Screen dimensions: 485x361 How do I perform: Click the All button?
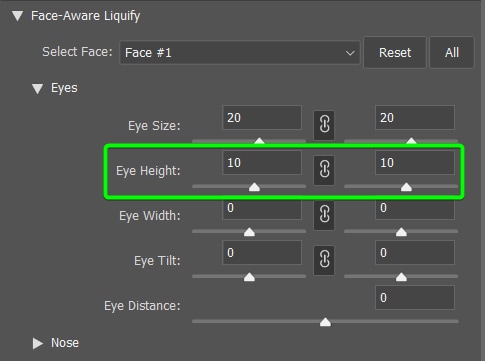click(x=452, y=53)
